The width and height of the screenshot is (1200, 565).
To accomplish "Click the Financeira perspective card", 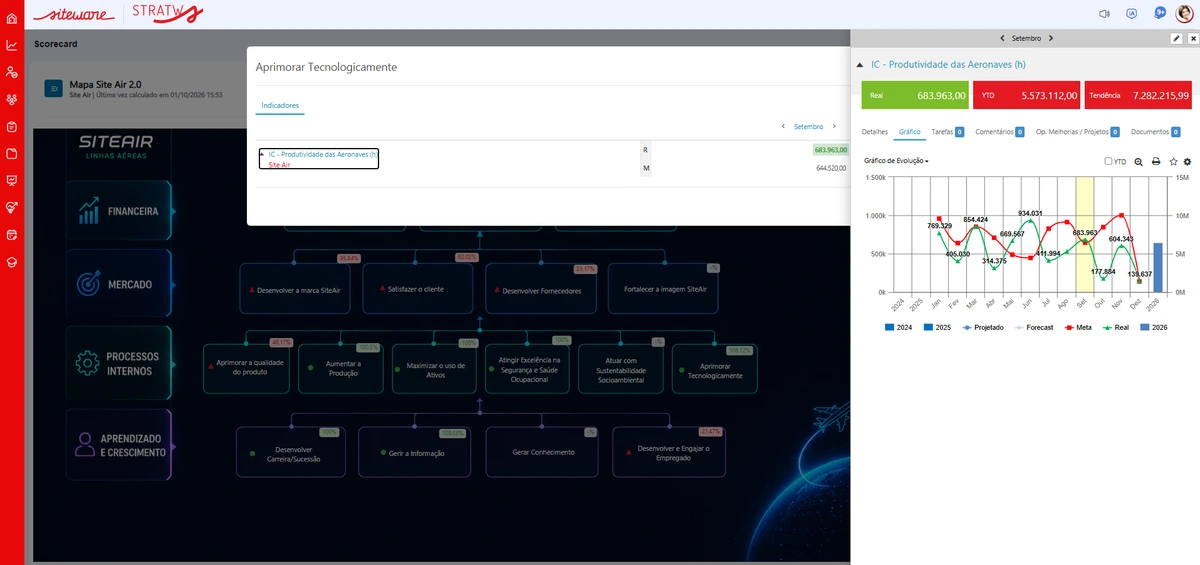I will coord(119,211).
